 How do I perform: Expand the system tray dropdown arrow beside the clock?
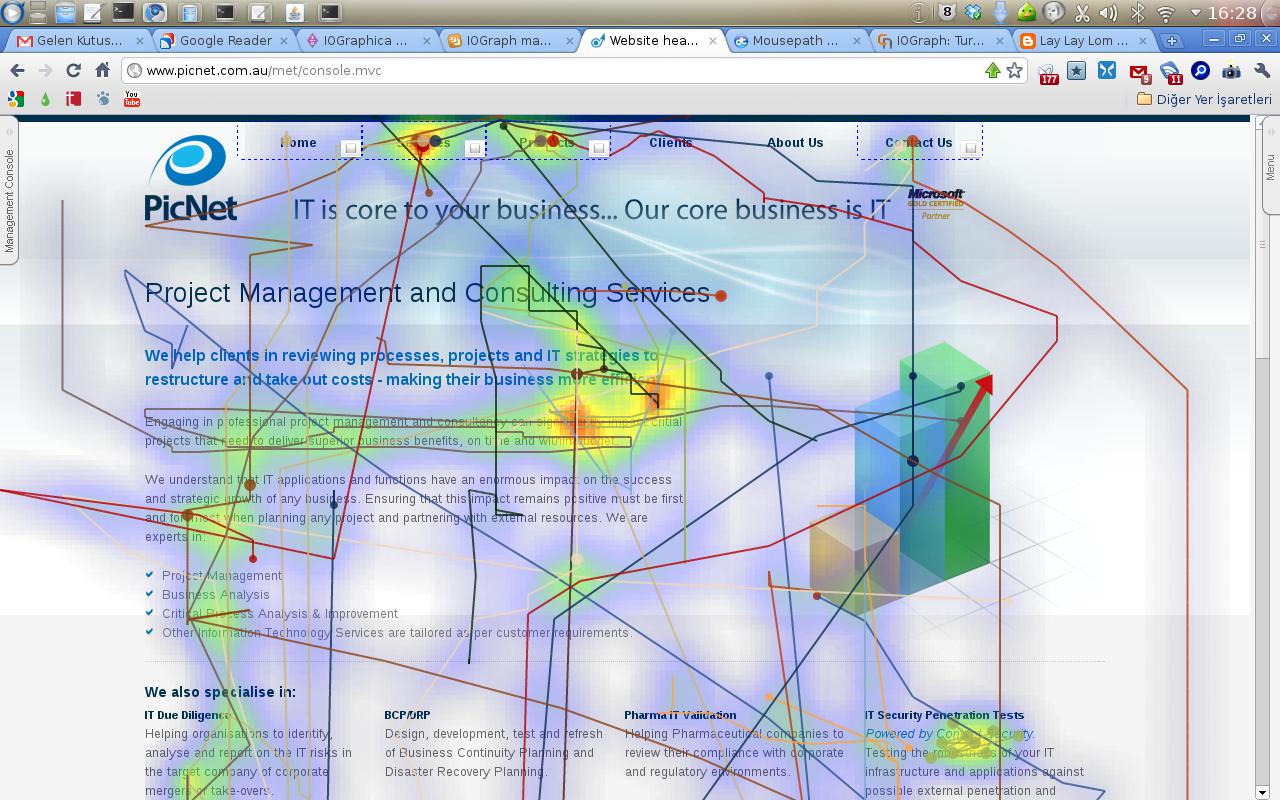[x=1196, y=13]
